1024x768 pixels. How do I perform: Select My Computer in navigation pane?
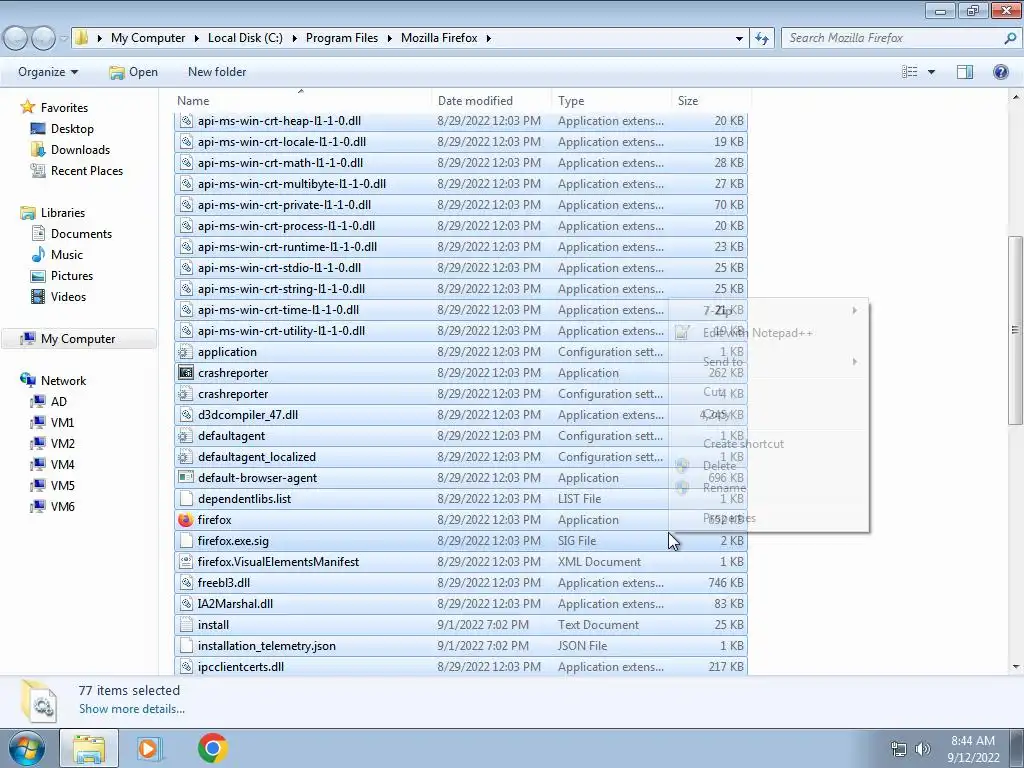tap(78, 339)
